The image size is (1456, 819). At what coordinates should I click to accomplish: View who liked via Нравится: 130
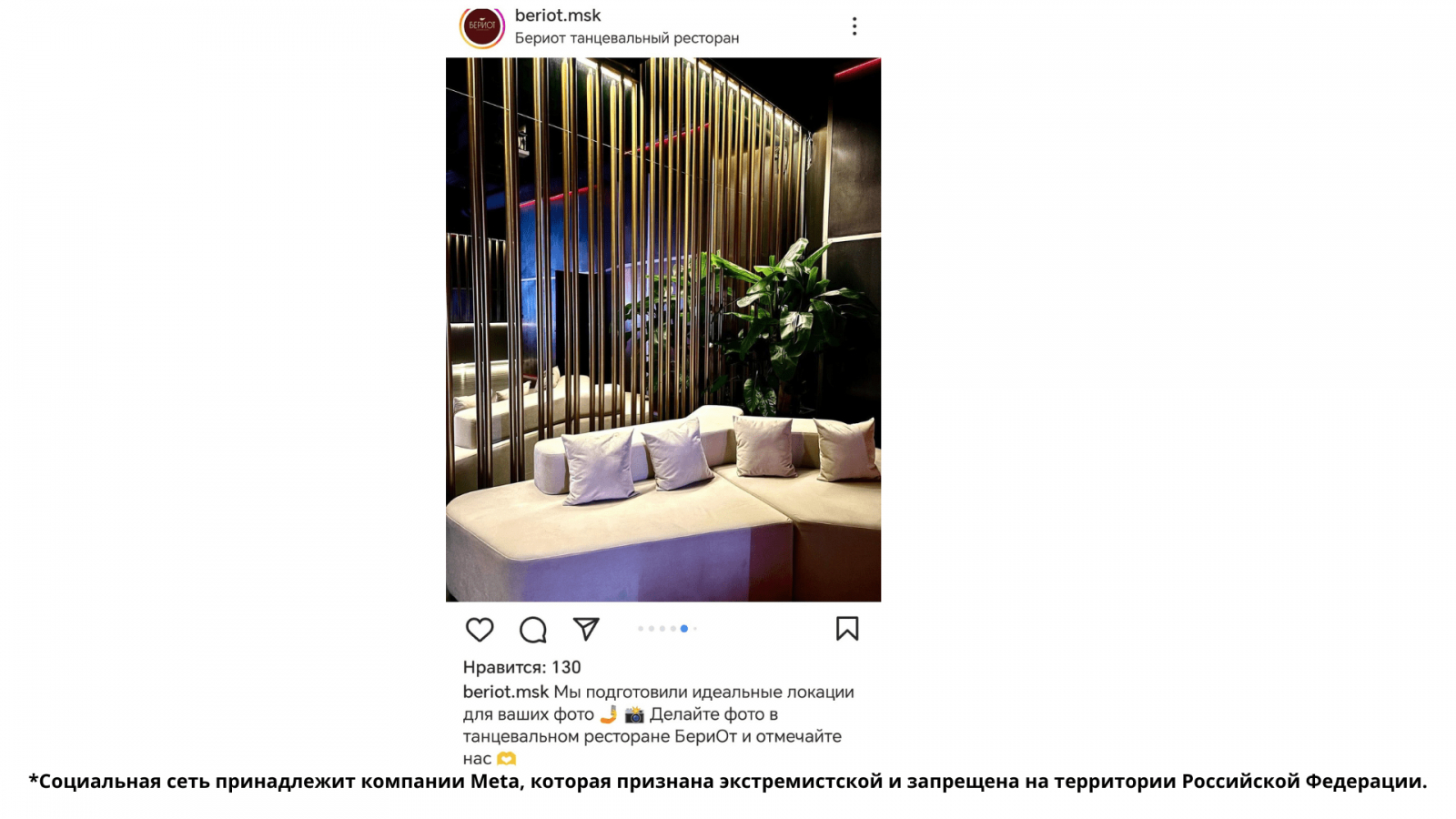521,667
